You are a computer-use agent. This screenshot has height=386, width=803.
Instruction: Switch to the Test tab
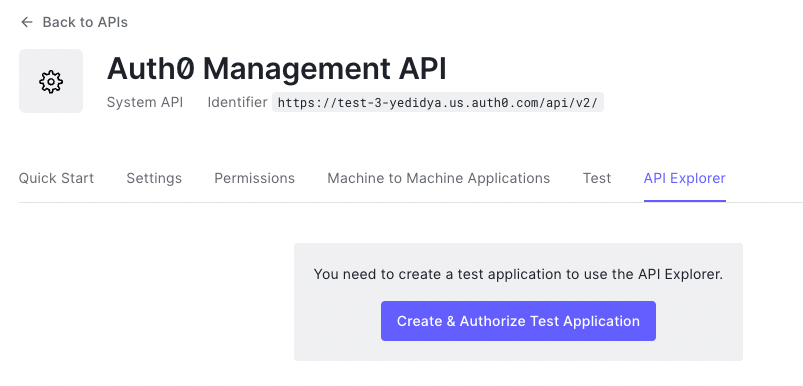pyautogui.click(x=597, y=178)
